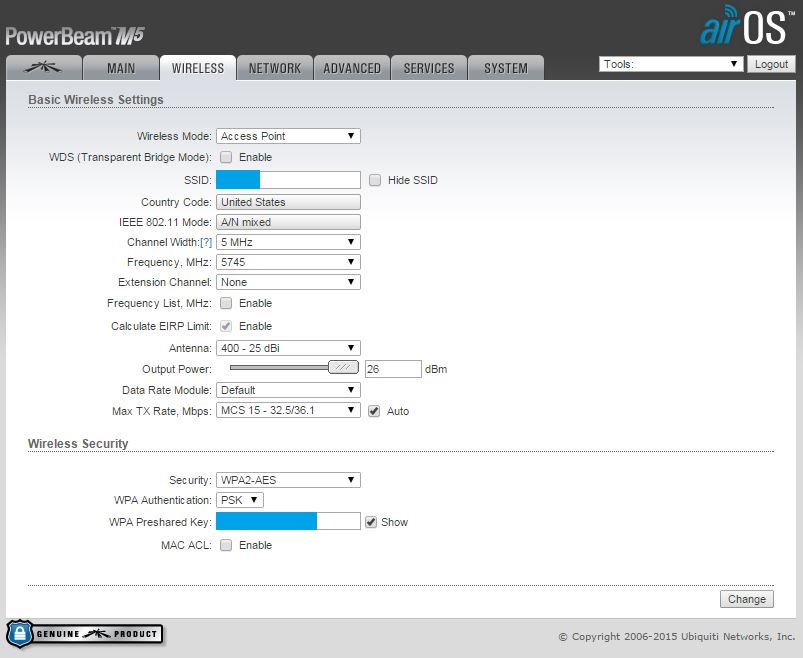Switch to the SYSTEM tab

[x=506, y=68]
